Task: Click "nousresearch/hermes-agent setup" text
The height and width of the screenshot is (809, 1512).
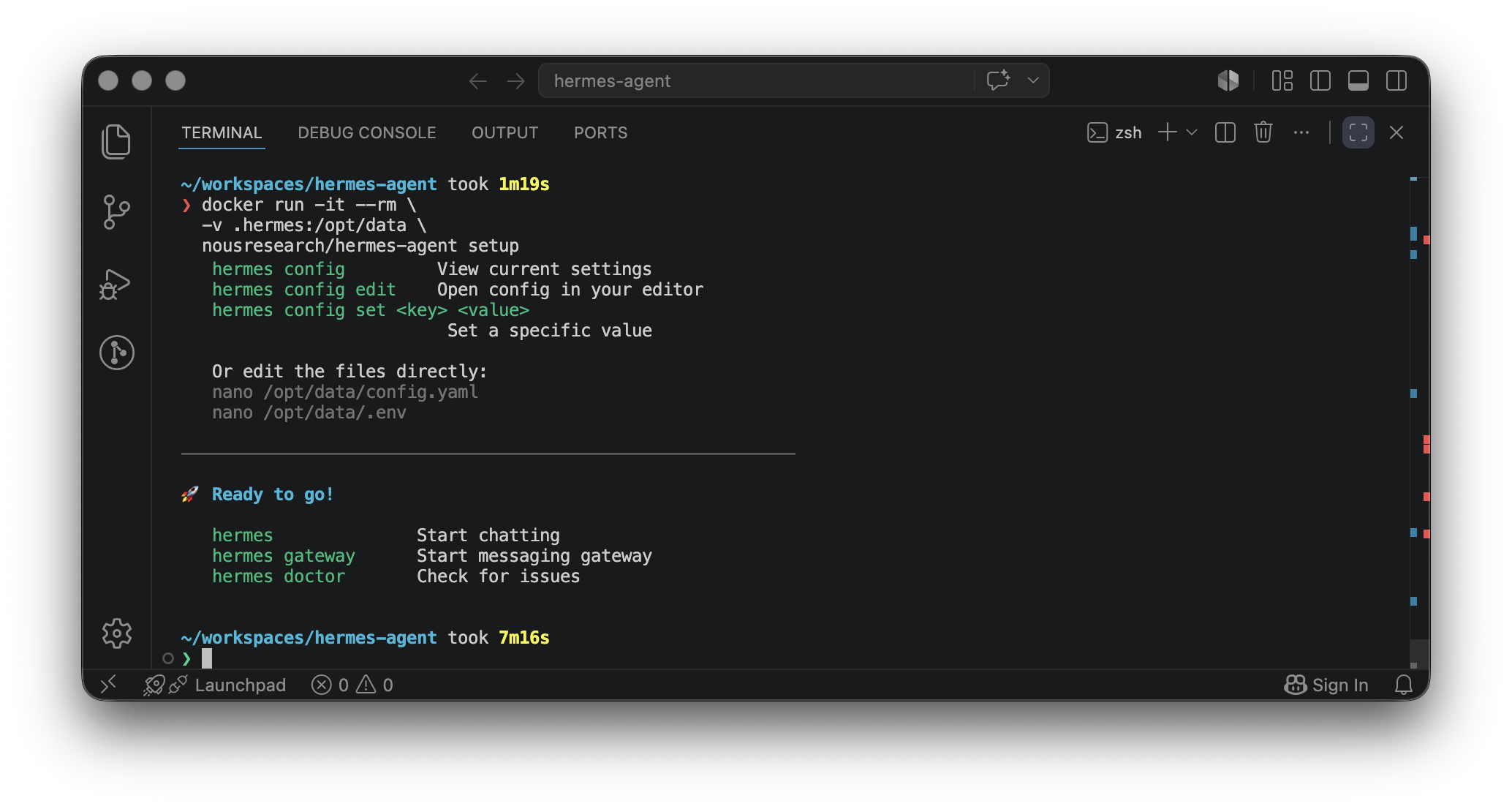Action: pos(360,246)
